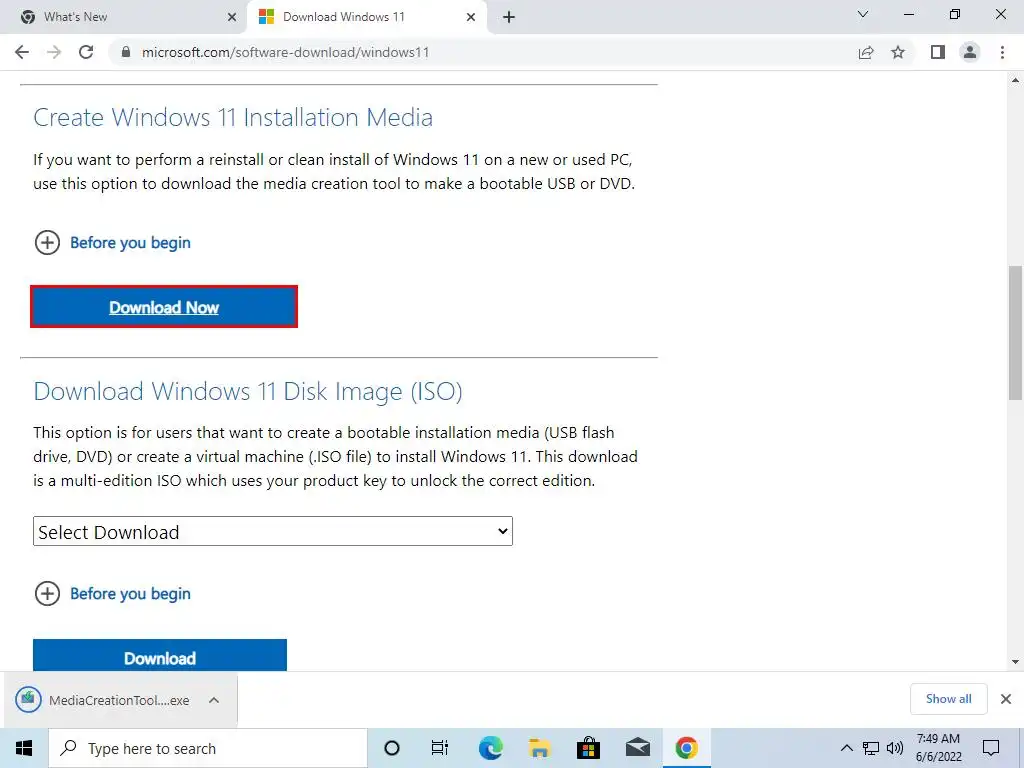Image resolution: width=1024 pixels, height=768 pixels.
Task: Click the scrollbar up arrow
Action: (1015, 80)
